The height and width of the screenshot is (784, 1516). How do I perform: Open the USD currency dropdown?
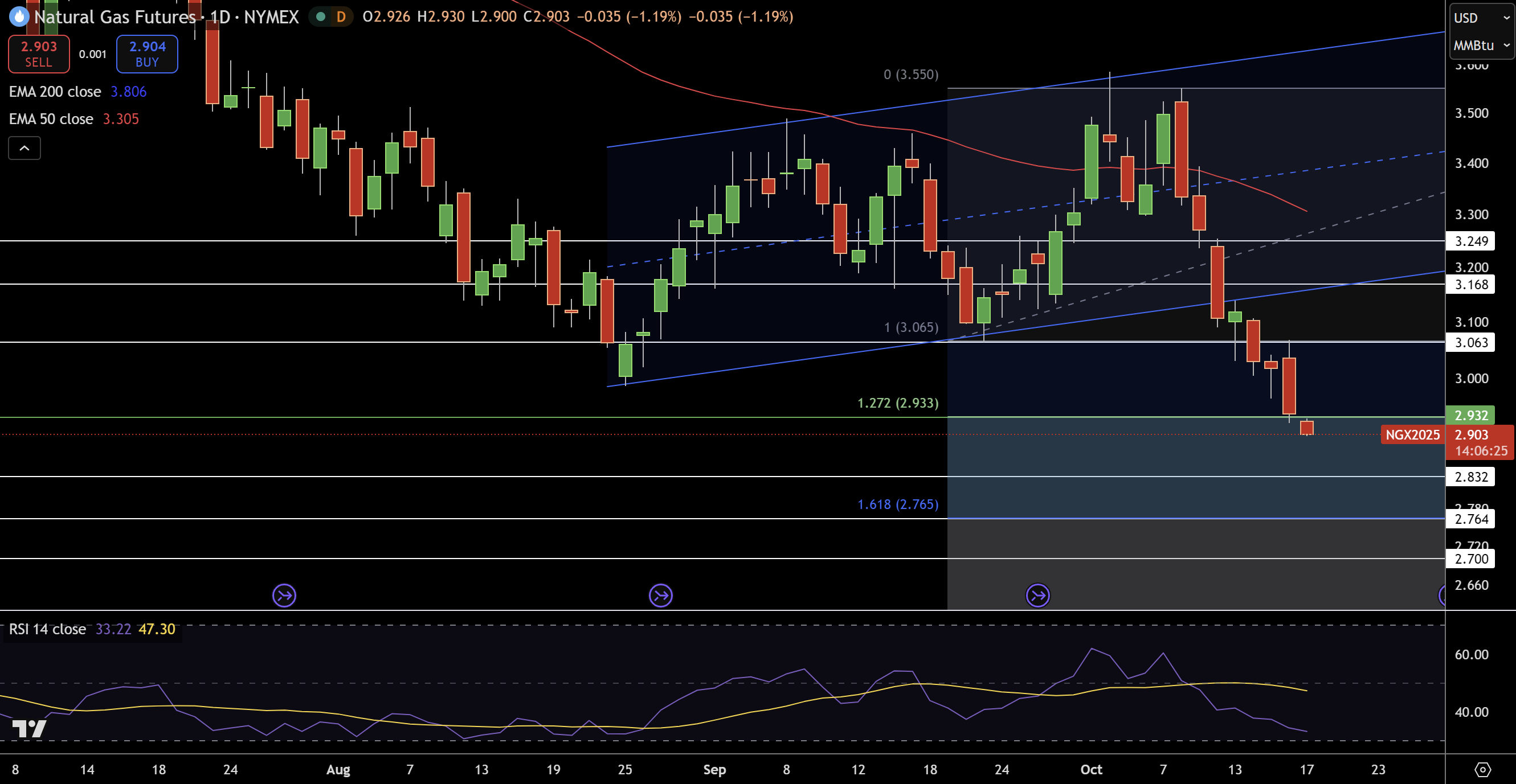pyautogui.click(x=1480, y=18)
